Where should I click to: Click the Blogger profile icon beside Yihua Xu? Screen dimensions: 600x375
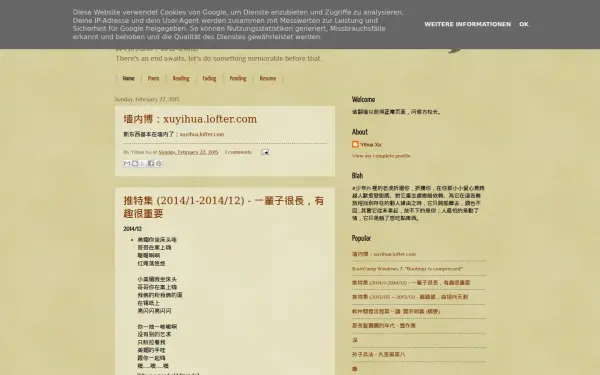click(x=355, y=144)
